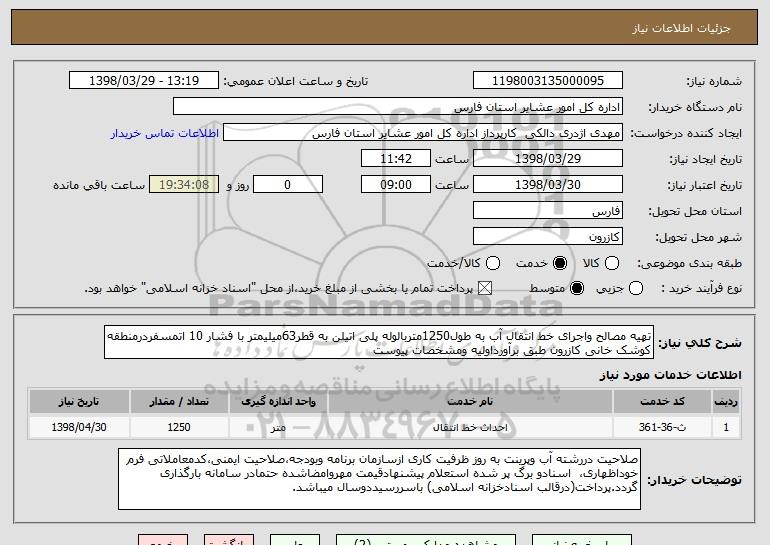Toggle the Islamic treasury payment checkbox
This screenshot has height=545, width=770.
(485, 288)
